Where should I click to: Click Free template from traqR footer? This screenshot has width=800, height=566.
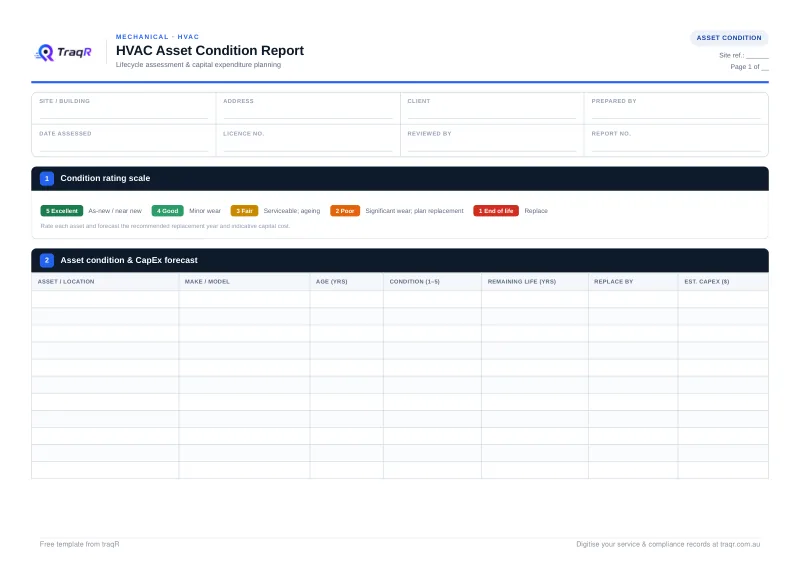[80, 544]
